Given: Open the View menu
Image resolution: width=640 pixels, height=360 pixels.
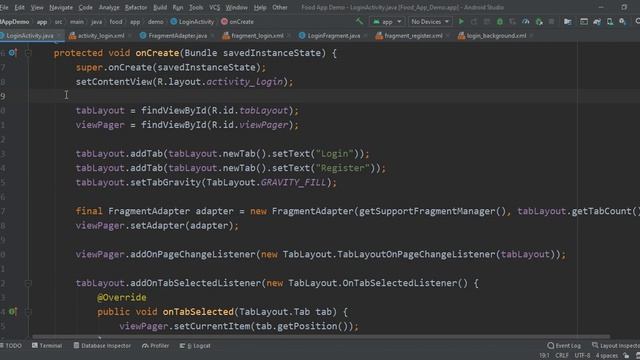Looking at the screenshot, I should 37,7.
